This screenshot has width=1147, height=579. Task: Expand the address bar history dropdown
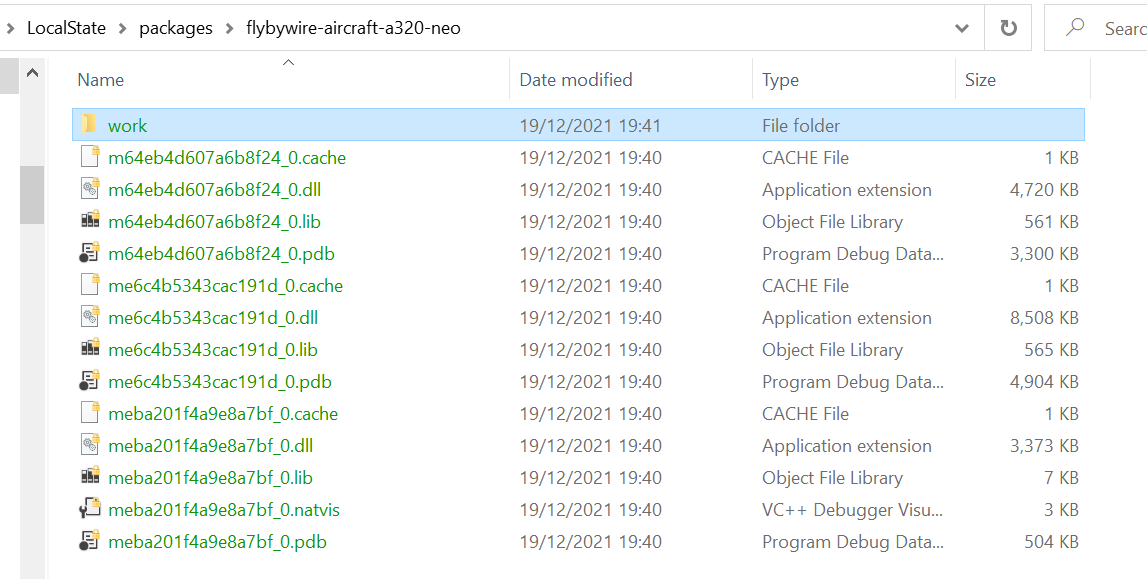click(x=962, y=27)
